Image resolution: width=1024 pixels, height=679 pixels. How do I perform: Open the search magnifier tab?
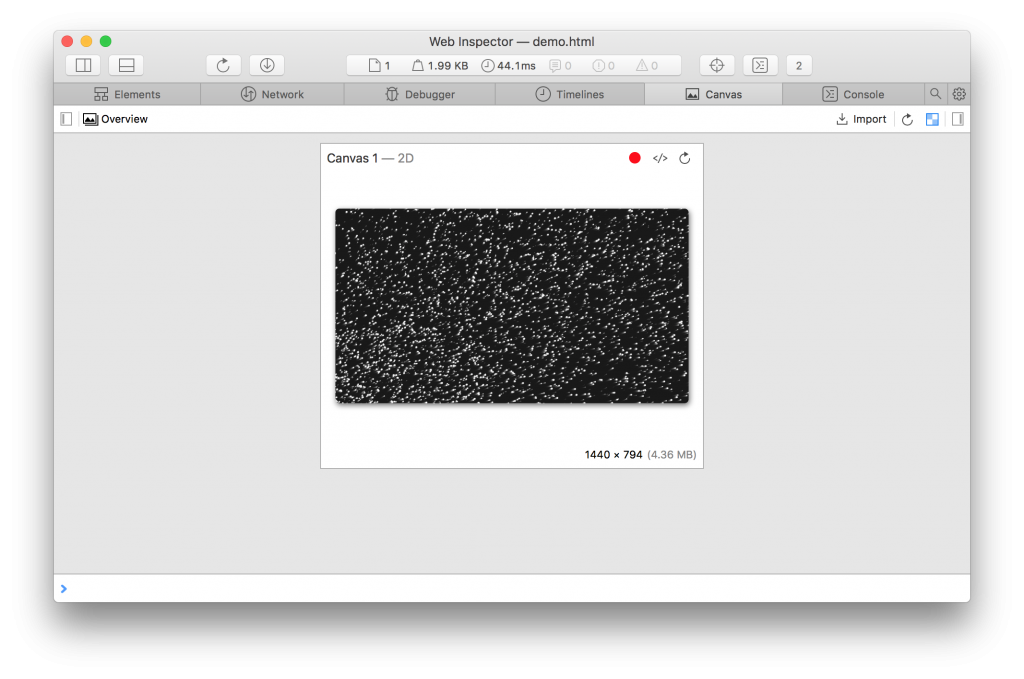pyautogui.click(x=935, y=94)
